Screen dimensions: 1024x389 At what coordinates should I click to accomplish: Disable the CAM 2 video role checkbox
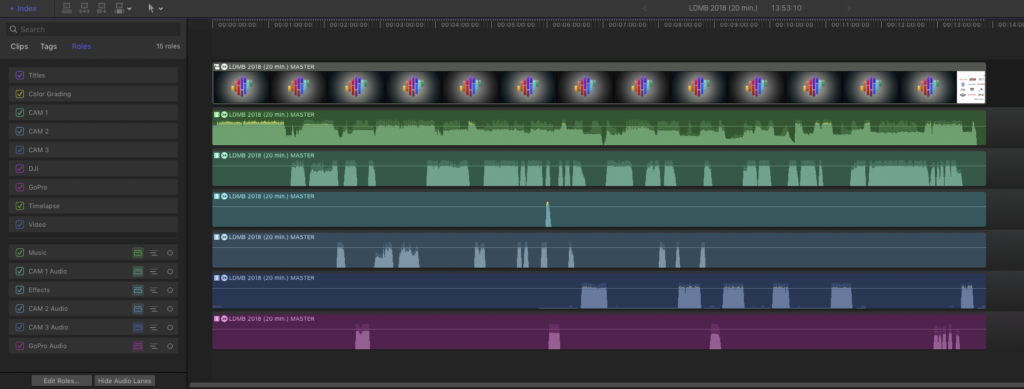pyautogui.click(x=20, y=131)
